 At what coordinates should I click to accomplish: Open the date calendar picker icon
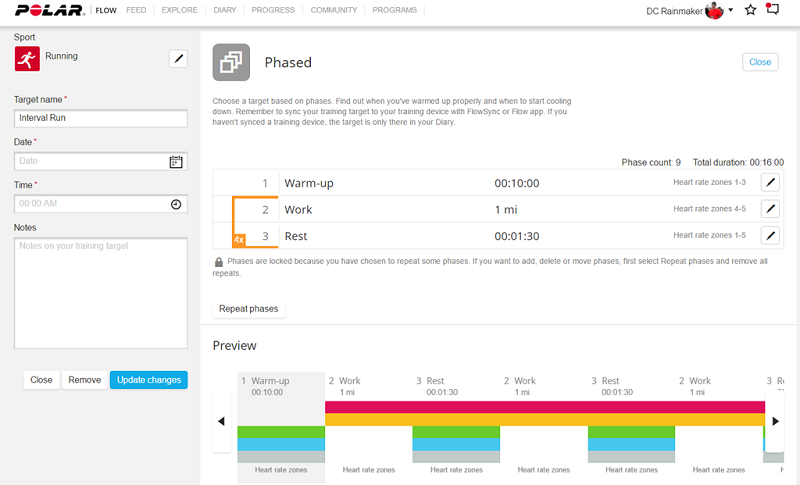tap(176, 162)
